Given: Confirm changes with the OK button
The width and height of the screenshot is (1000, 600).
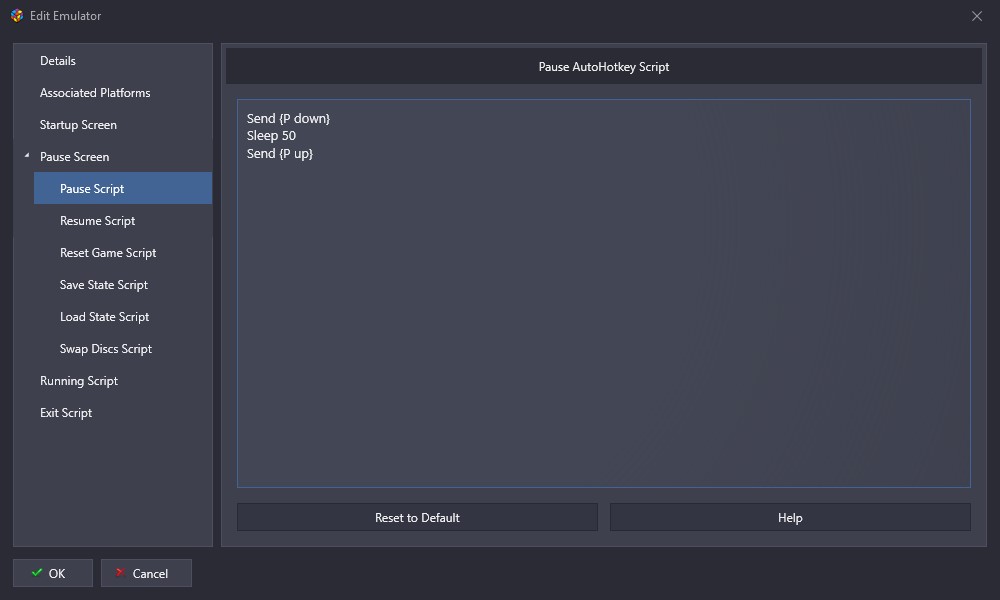Looking at the screenshot, I should click(53, 573).
